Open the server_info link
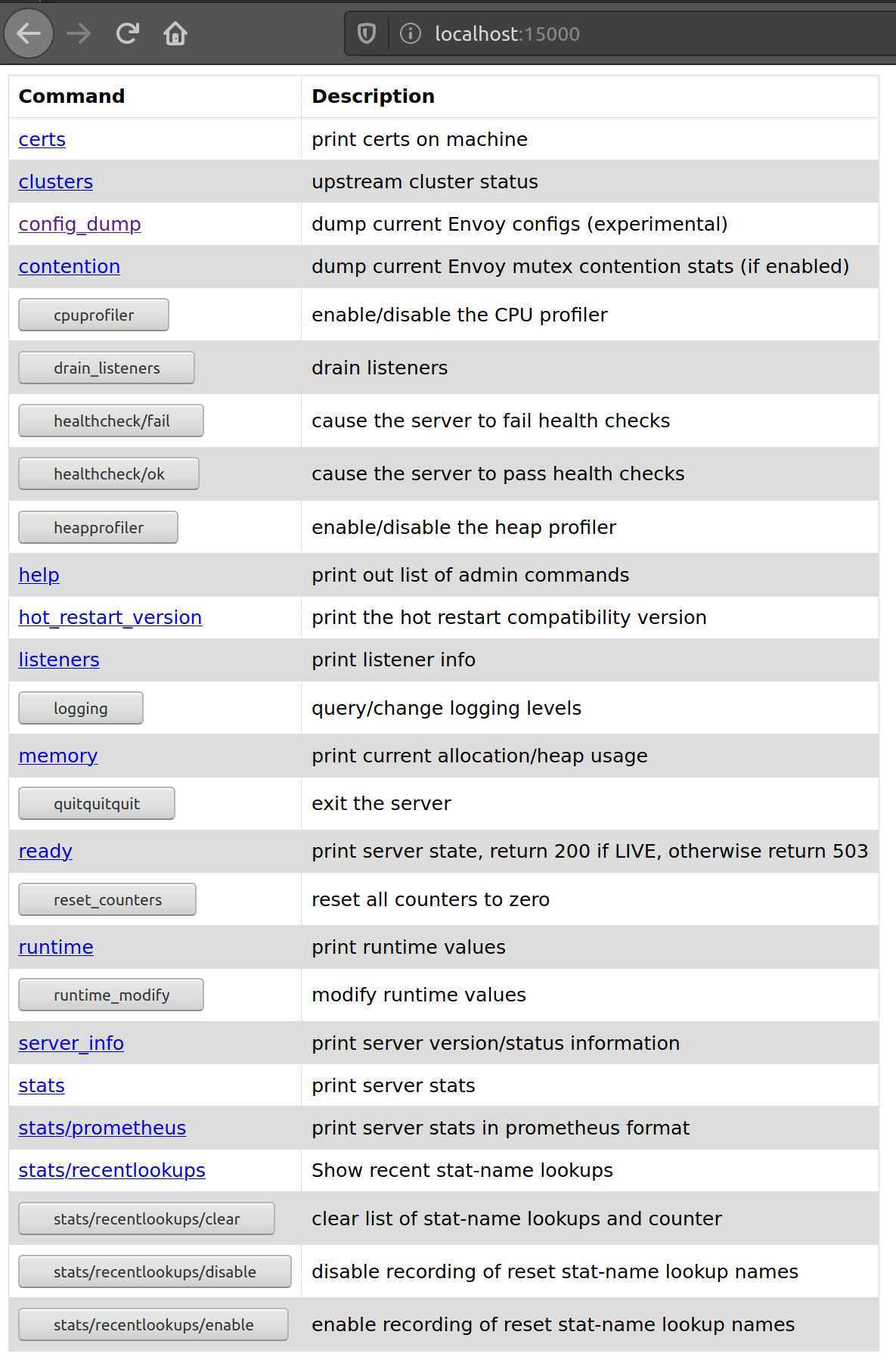The height and width of the screenshot is (1369, 896). 71,1043
